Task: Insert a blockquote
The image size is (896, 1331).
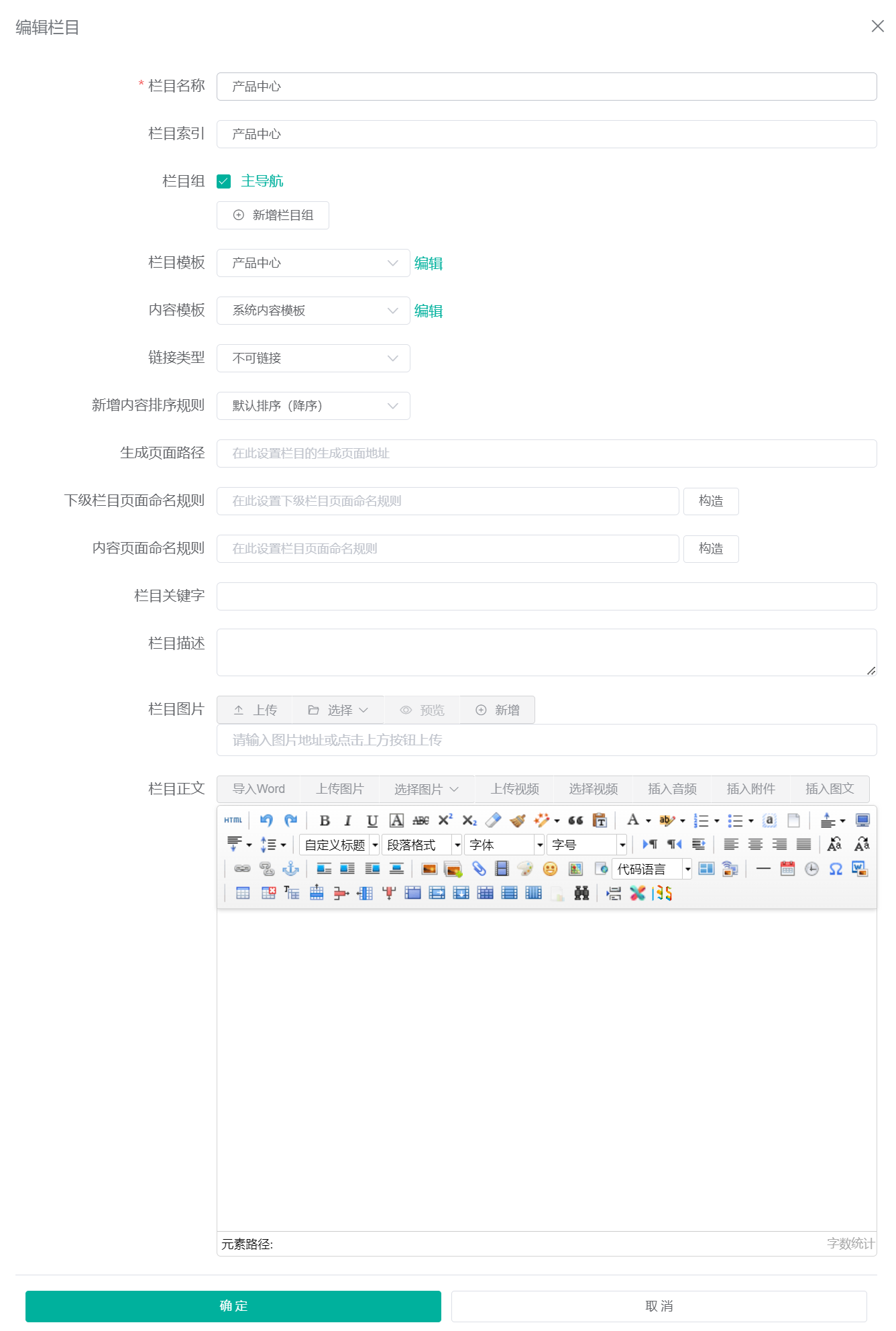Action: pos(575,820)
